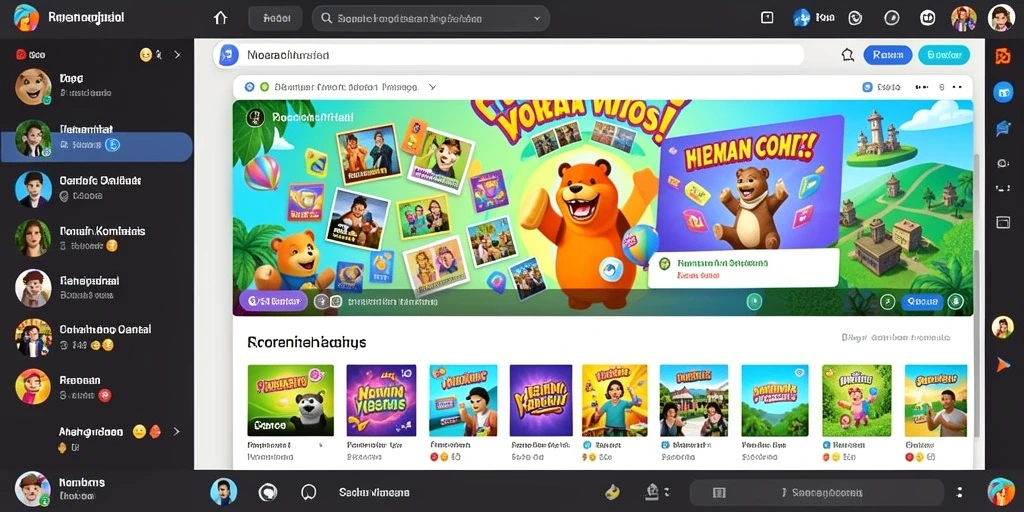Select the Ranepoirnal contact row
The height and width of the screenshot is (512, 1024).
coord(97,287)
